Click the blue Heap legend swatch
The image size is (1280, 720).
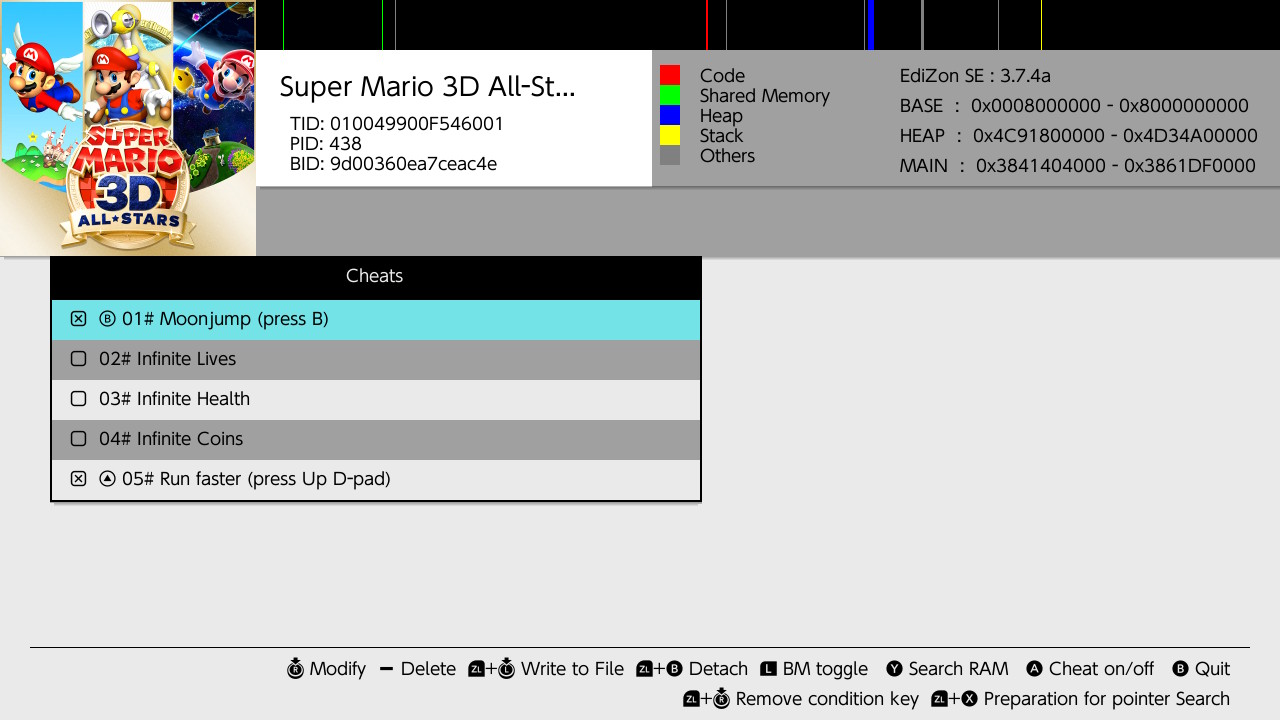(670, 115)
